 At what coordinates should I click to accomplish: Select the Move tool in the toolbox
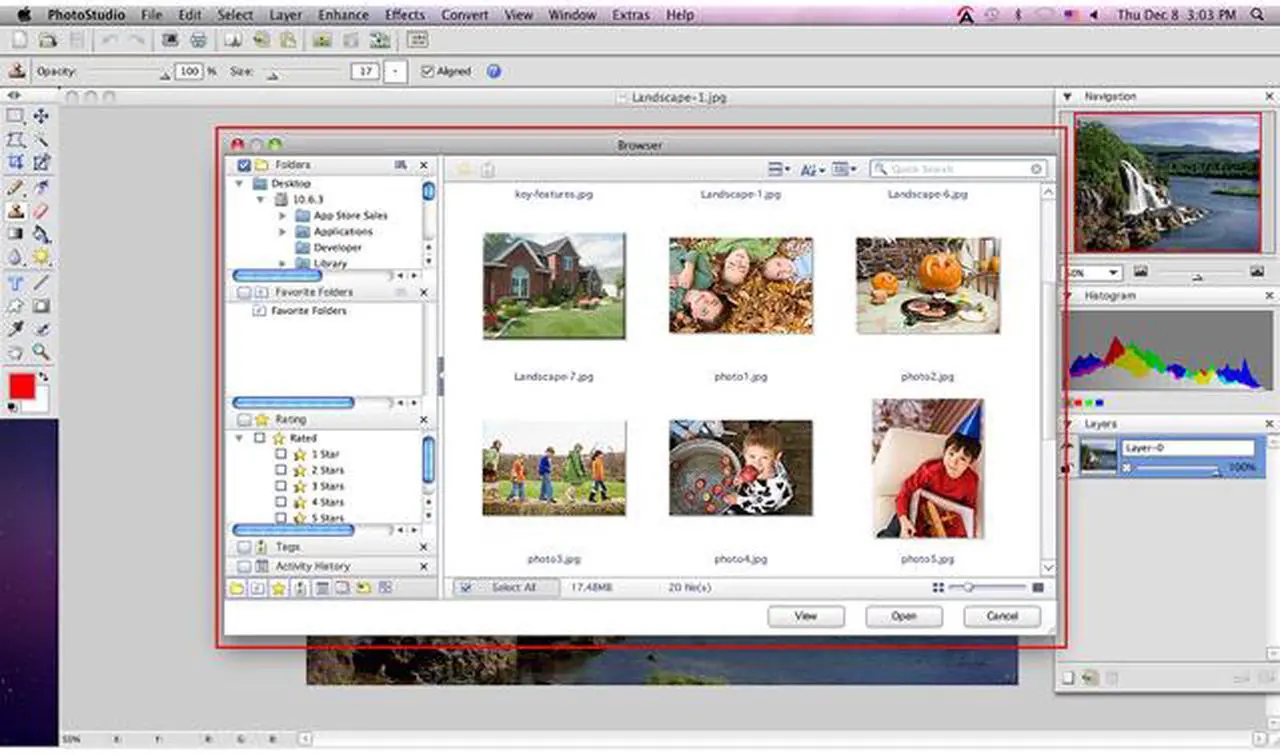[x=41, y=117]
